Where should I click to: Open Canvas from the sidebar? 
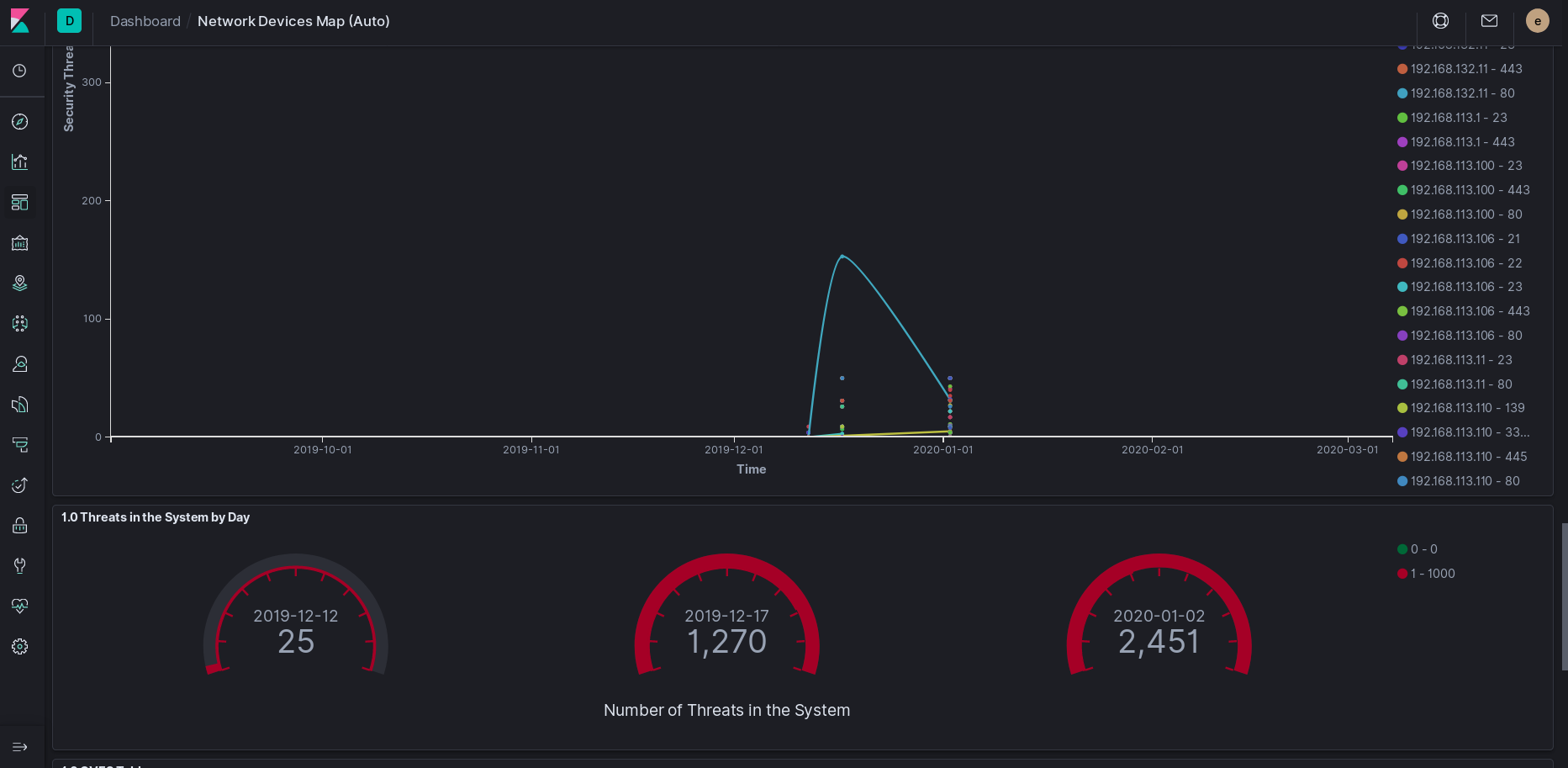click(20, 243)
